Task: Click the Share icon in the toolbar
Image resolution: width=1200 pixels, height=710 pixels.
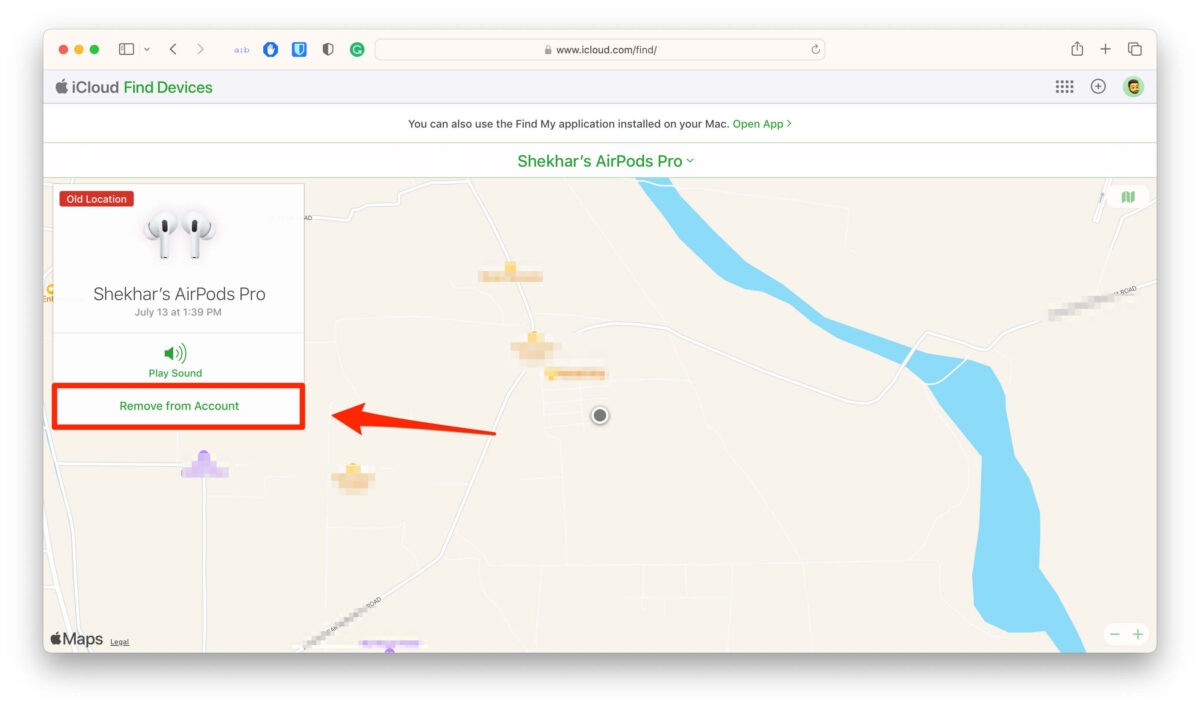Action: 1077,48
